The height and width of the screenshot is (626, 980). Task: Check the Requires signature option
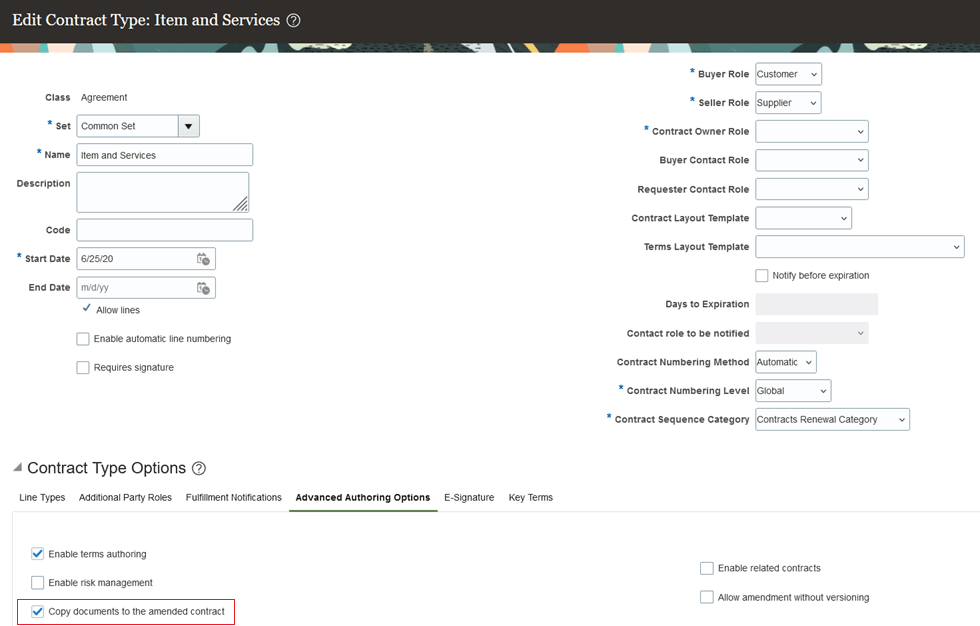[83, 367]
